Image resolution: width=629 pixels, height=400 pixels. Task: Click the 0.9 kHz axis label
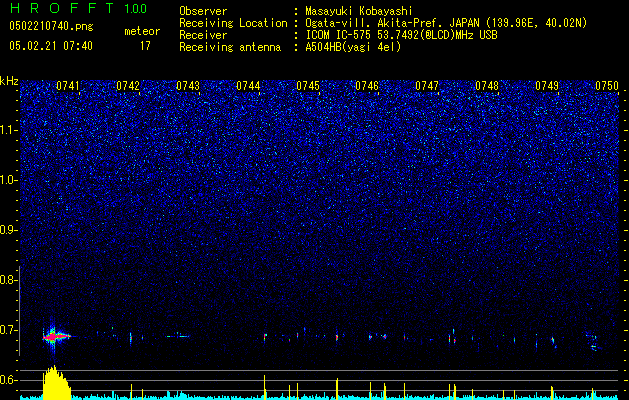point(9,230)
